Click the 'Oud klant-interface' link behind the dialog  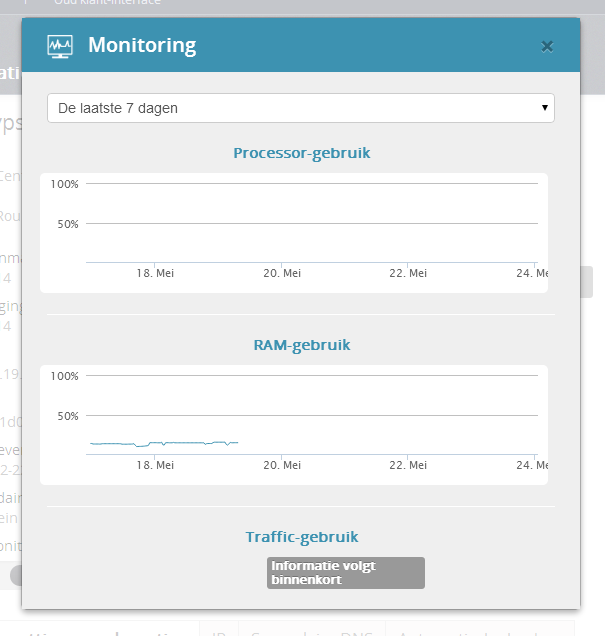107,3
